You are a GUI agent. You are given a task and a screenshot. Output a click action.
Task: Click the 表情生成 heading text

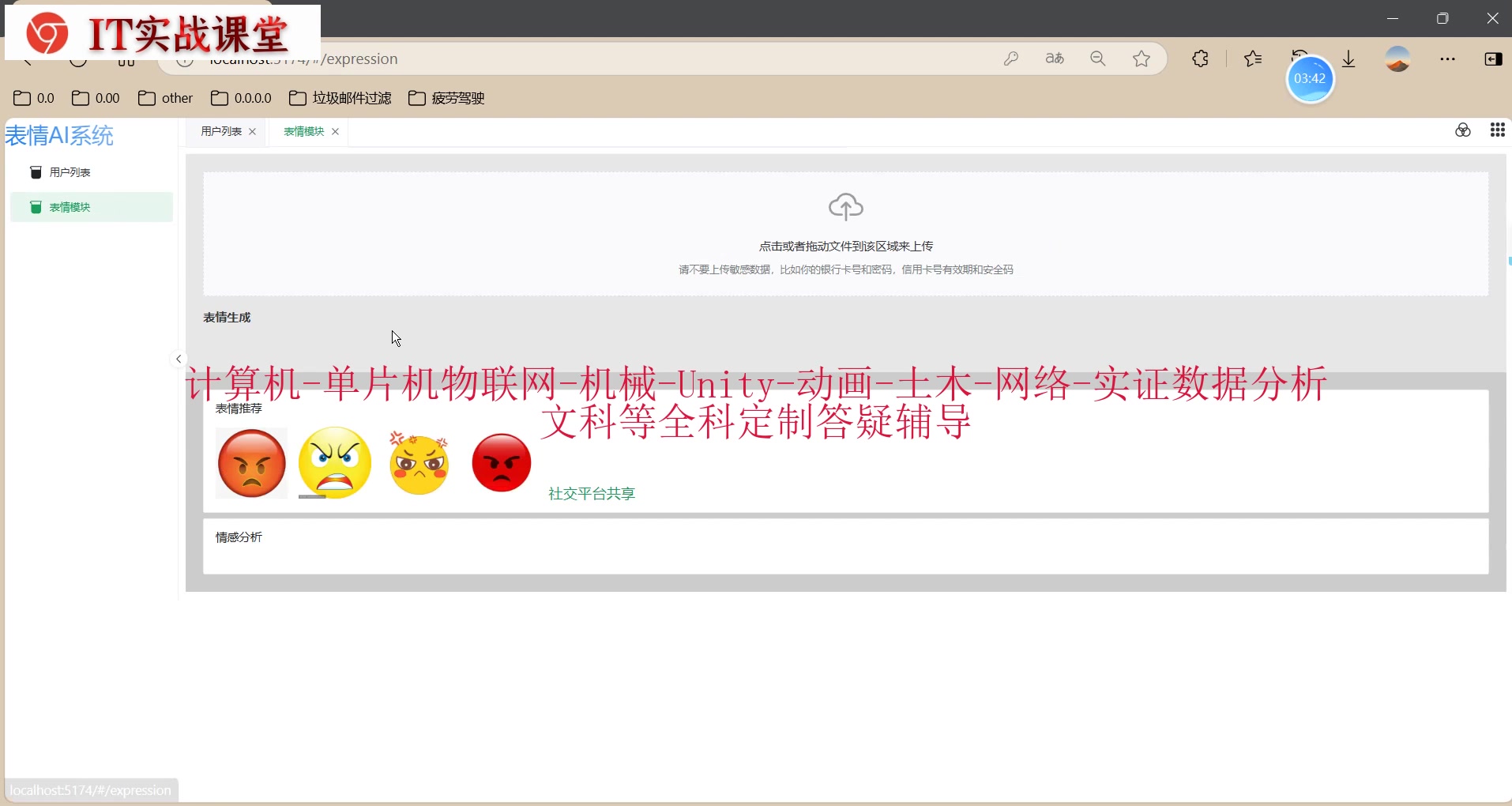coord(227,318)
